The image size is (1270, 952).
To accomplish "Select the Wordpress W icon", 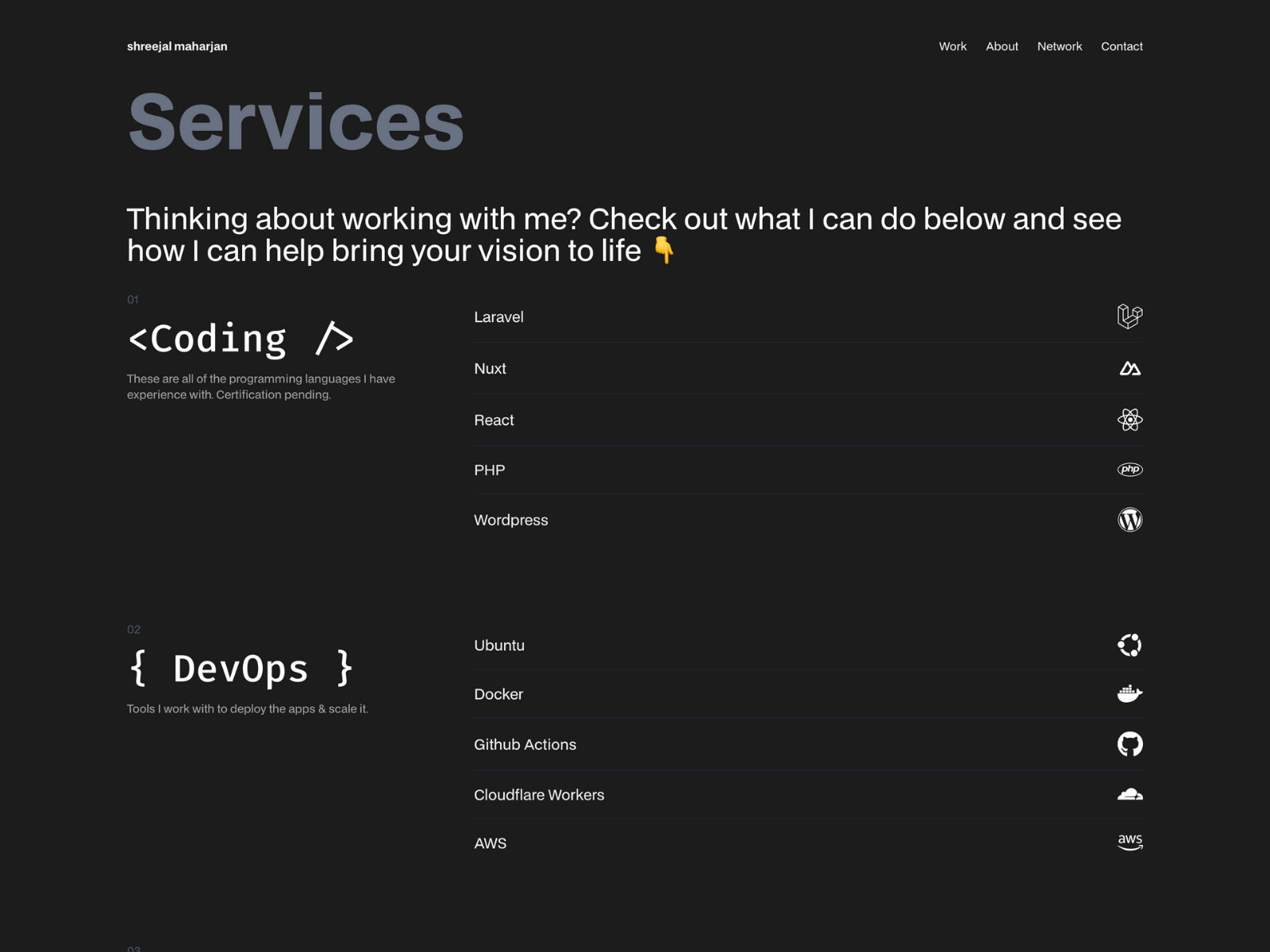I will (x=1130, y=519).
